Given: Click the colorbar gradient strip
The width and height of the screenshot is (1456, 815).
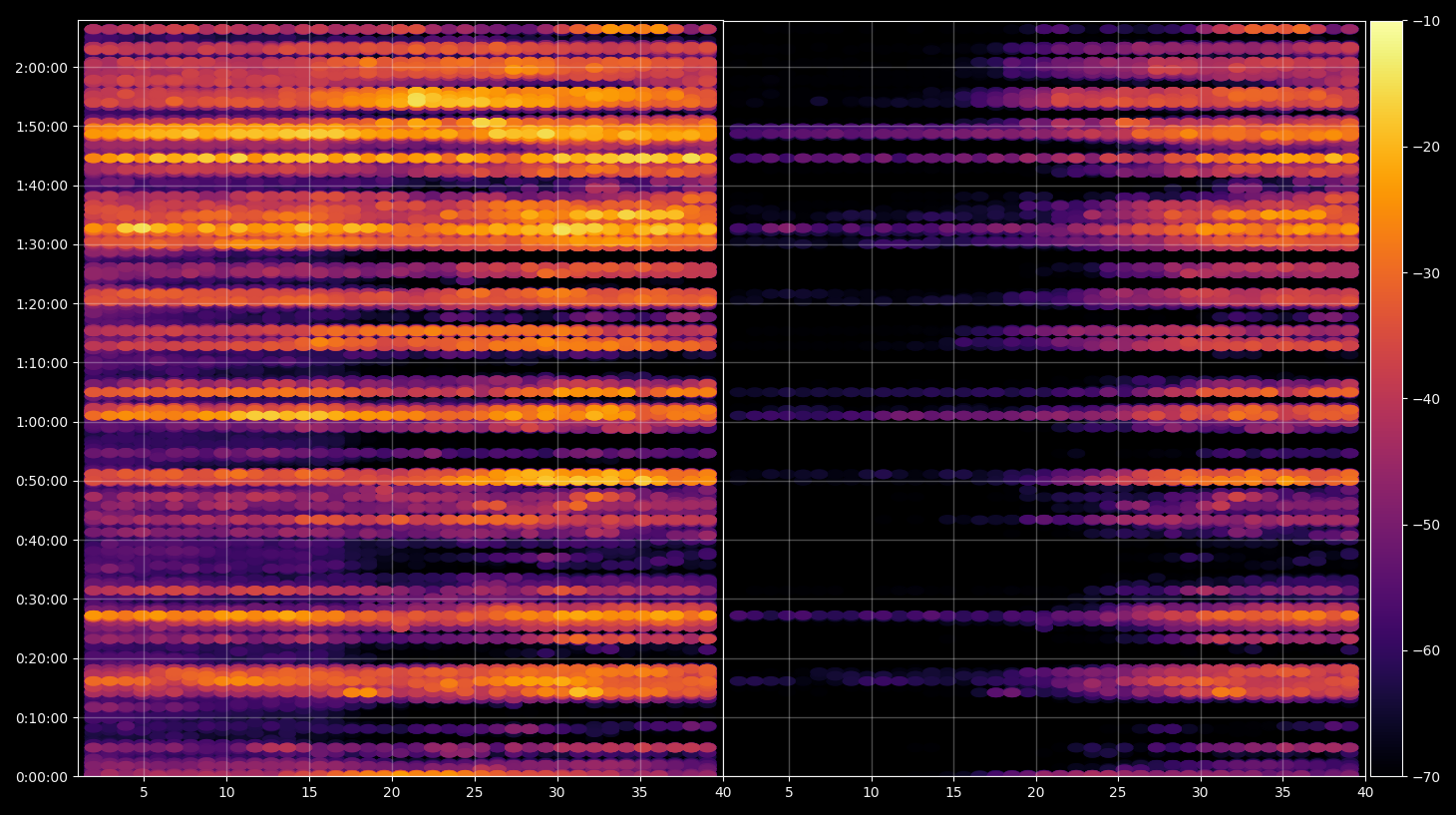Looking at the screenshot, I should pos(1386,399).
